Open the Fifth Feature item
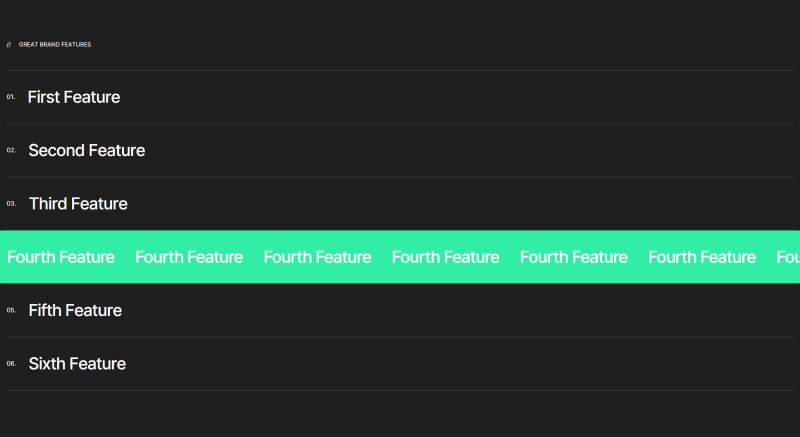The width and height of the screenshot is (800, 438). tap(75, 310)
